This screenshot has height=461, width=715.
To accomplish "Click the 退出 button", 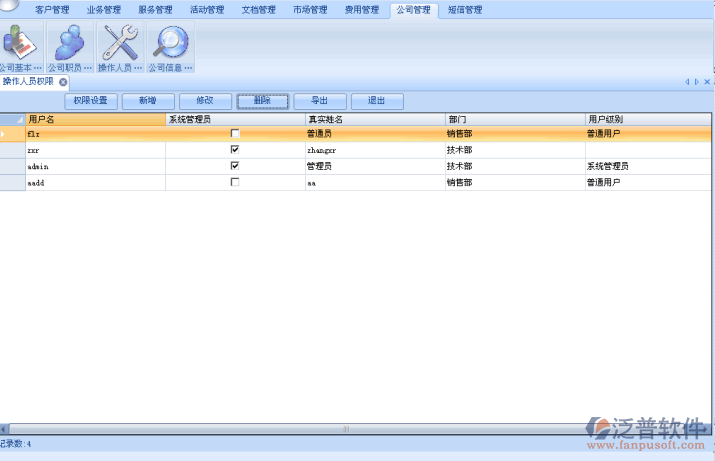I will coord(377,101).
